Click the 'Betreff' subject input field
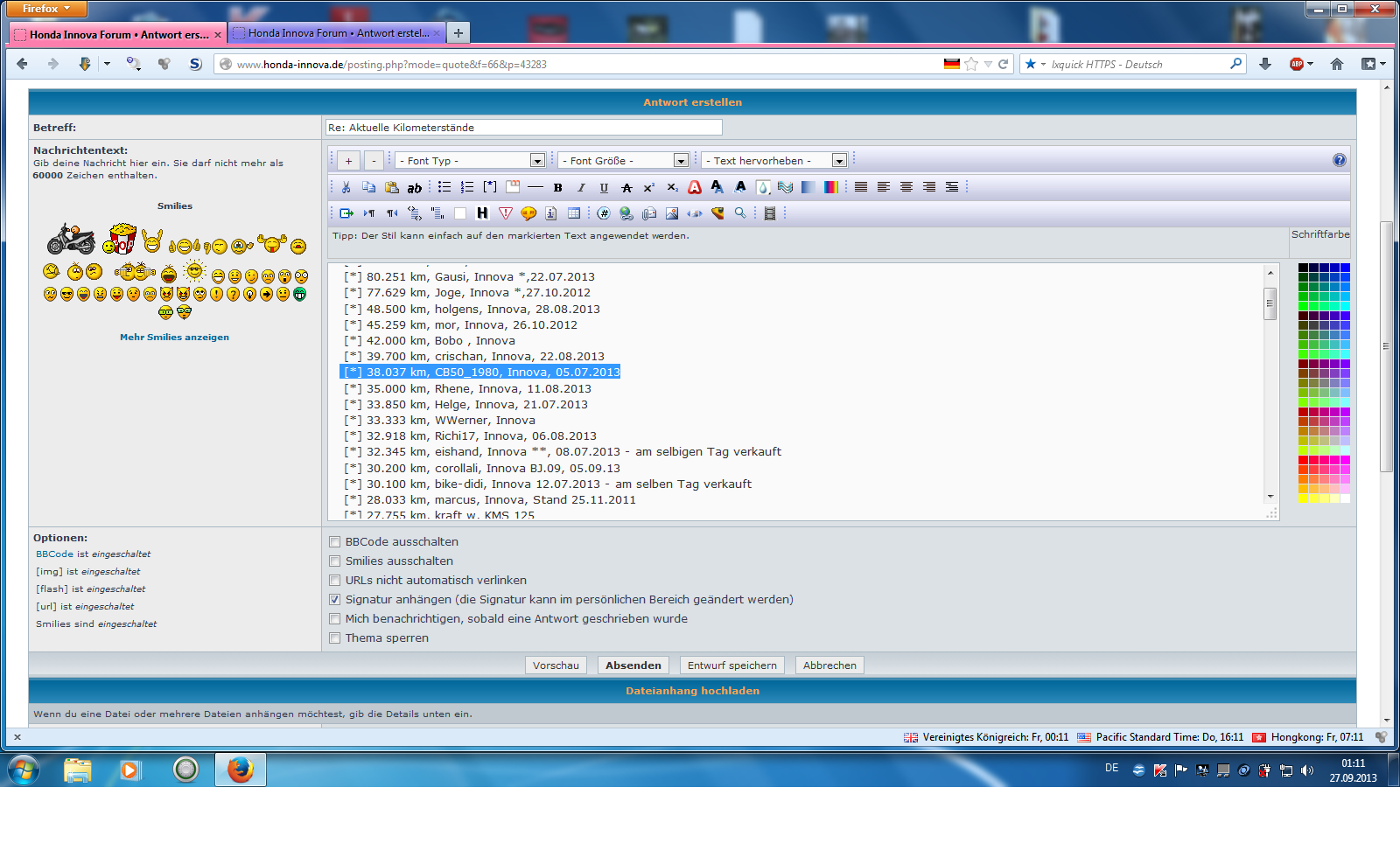The width and height of the screenshot is (1400, 850). (523, 128)
